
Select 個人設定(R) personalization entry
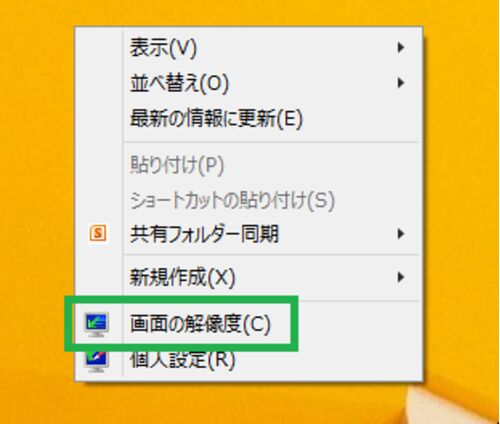pos(249,360)
